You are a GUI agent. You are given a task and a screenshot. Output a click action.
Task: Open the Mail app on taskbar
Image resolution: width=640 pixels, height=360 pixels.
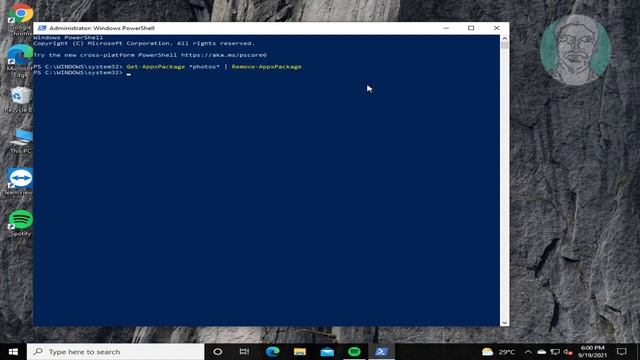(327, 352)
